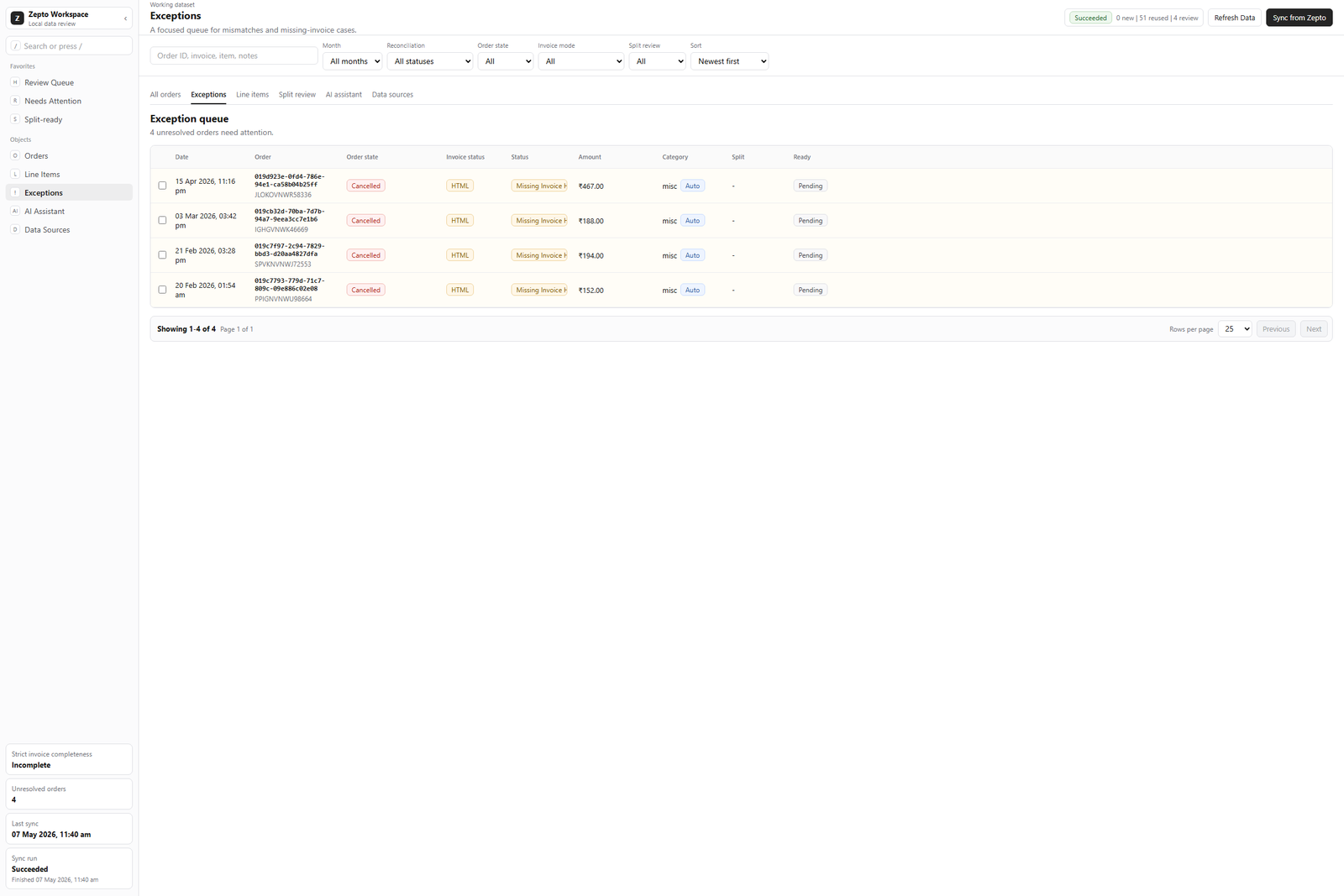Screen dimensions: 1344x896
Task: Click the Sync from Zepto button
Action: coord(1299,18)
